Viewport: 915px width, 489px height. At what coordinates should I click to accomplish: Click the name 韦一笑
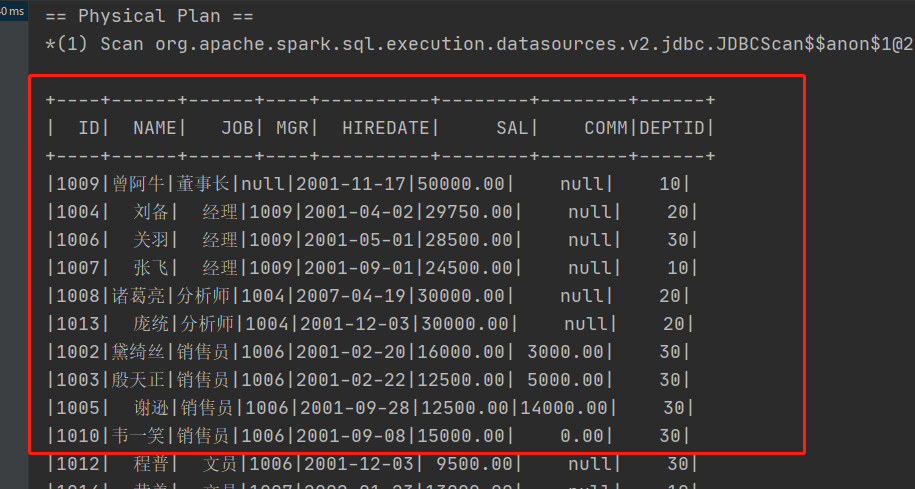[138, 436]
